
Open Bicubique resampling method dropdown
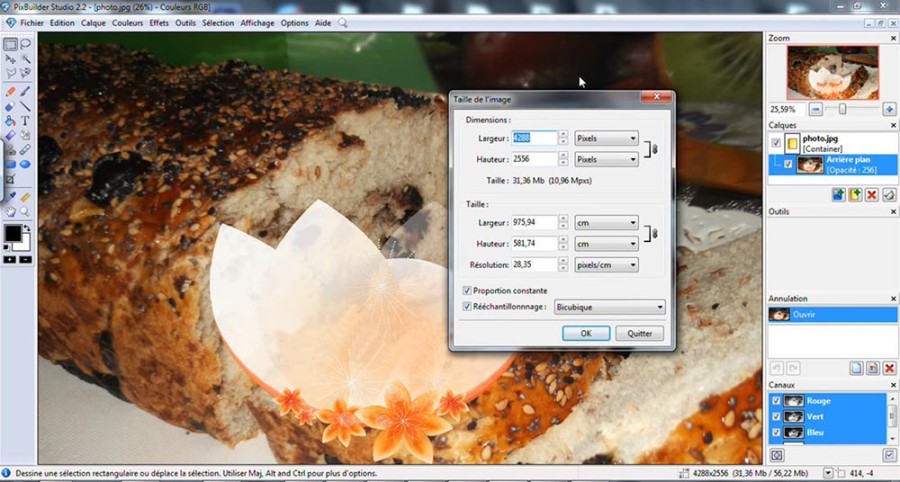point(610,307)
